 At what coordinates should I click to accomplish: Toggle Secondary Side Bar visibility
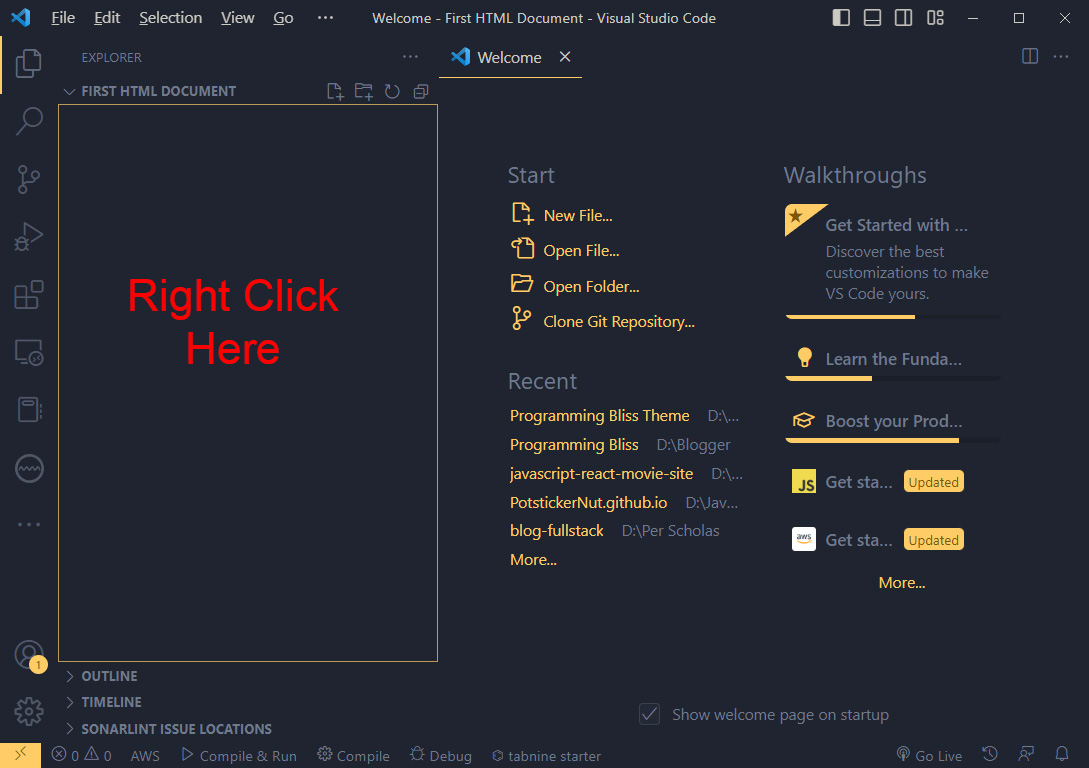[904, 18]
